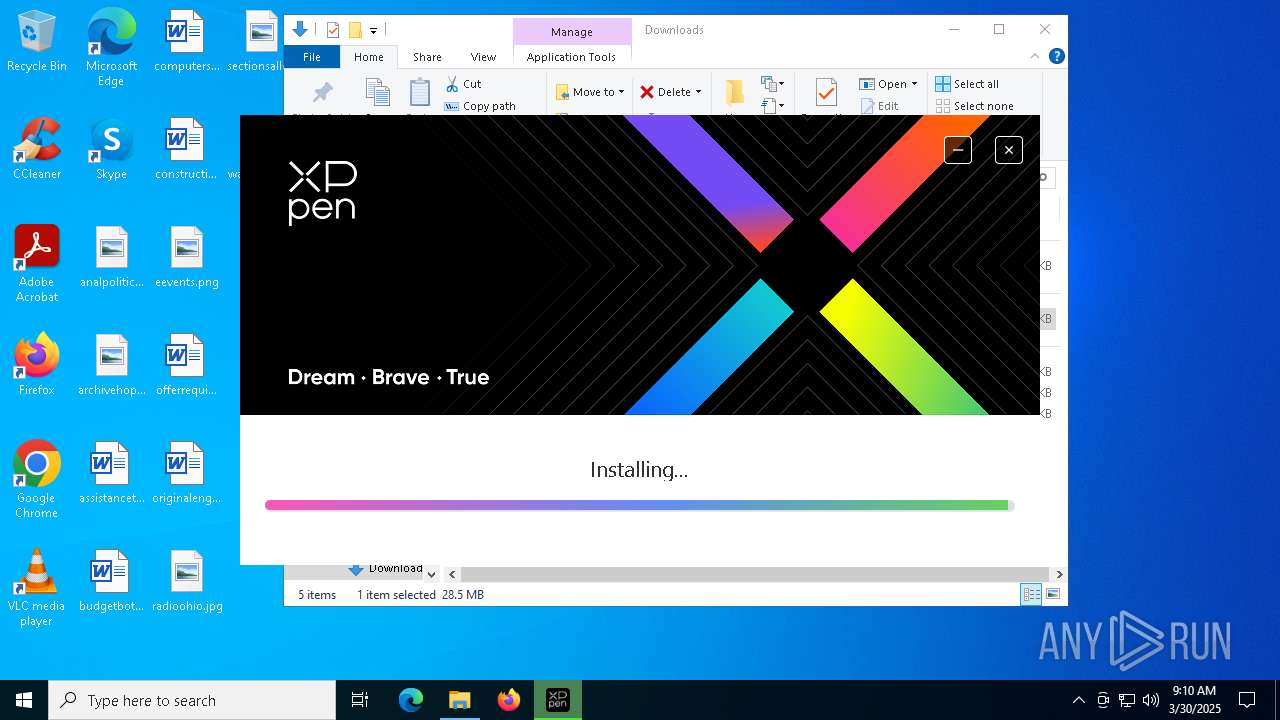Open the Windows Start menu
1280x720 pixels.
click(24, 700)
